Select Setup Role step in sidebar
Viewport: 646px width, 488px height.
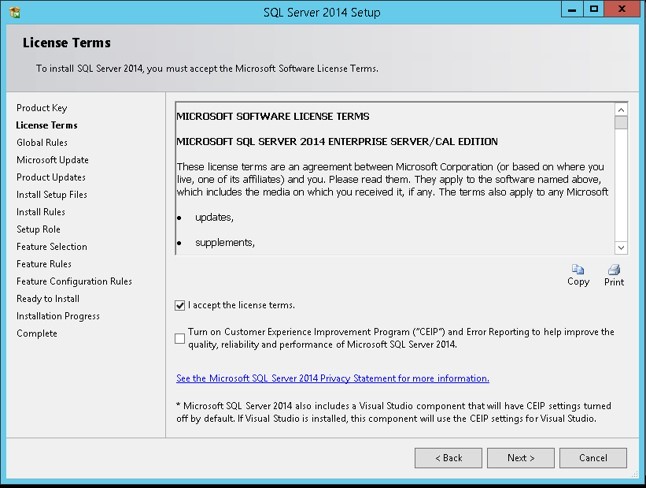38,229
